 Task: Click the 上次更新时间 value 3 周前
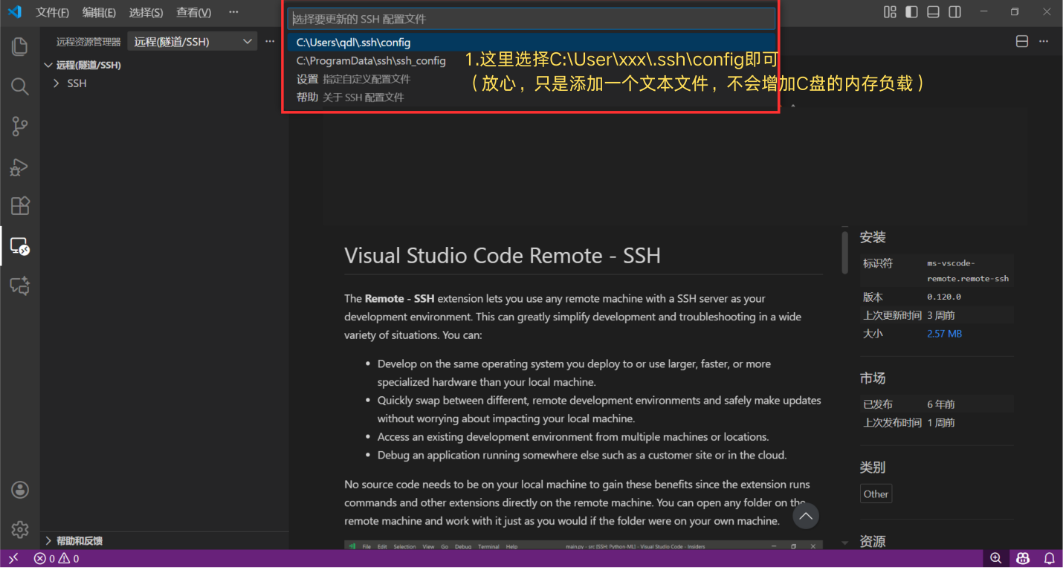[941, 316]
